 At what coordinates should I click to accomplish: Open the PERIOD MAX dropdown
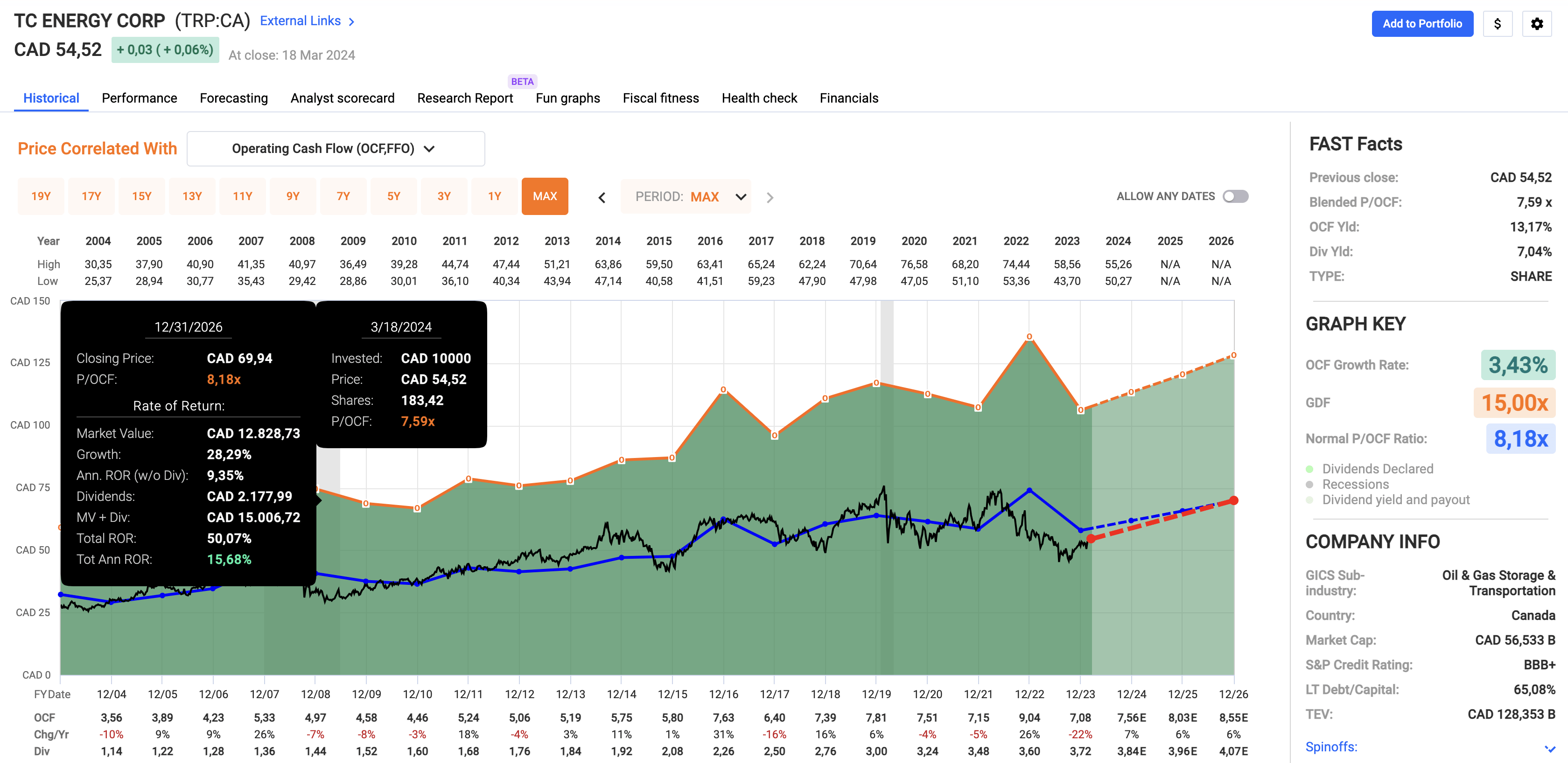click(x=686, y=196)
